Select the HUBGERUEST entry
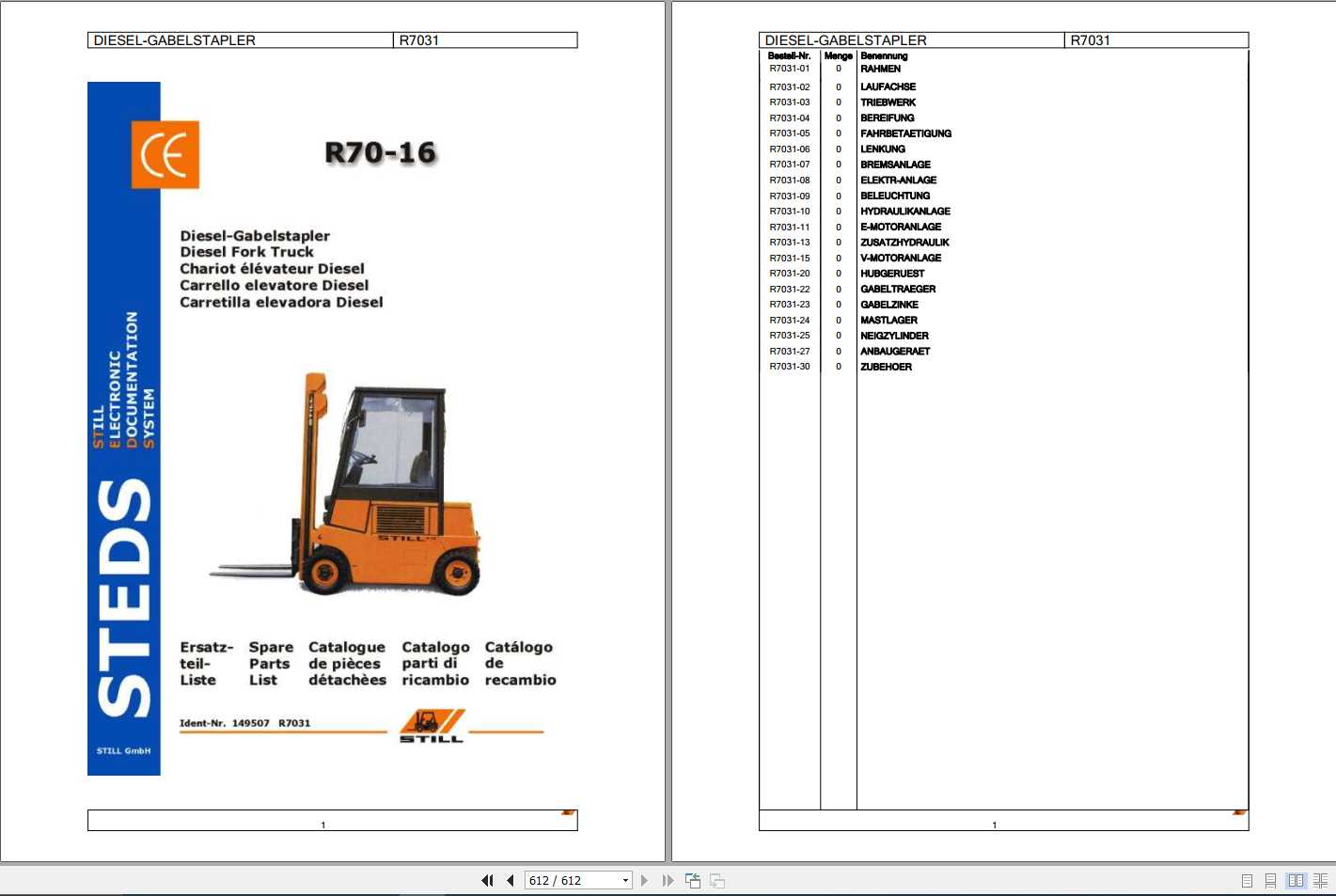The image size is (1336, 896). pyautogui.click(x=892, y=274)
